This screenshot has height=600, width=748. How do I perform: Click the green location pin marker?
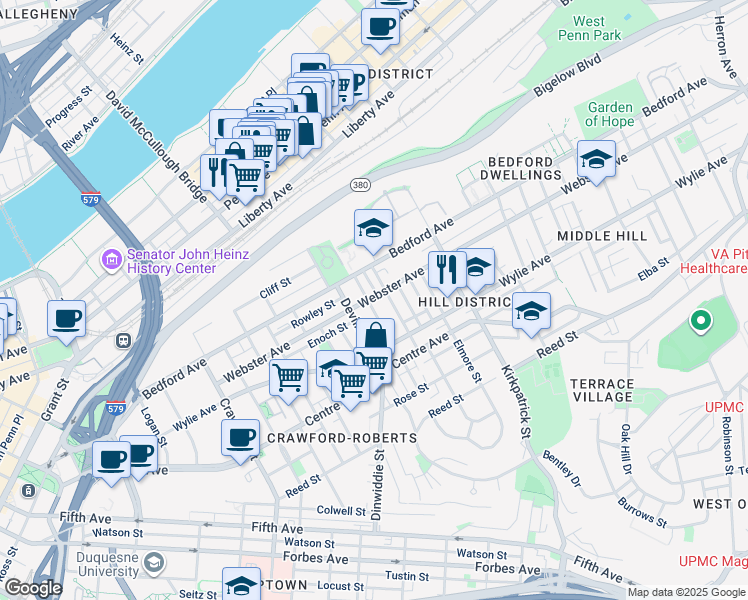[x=700, y=321]
